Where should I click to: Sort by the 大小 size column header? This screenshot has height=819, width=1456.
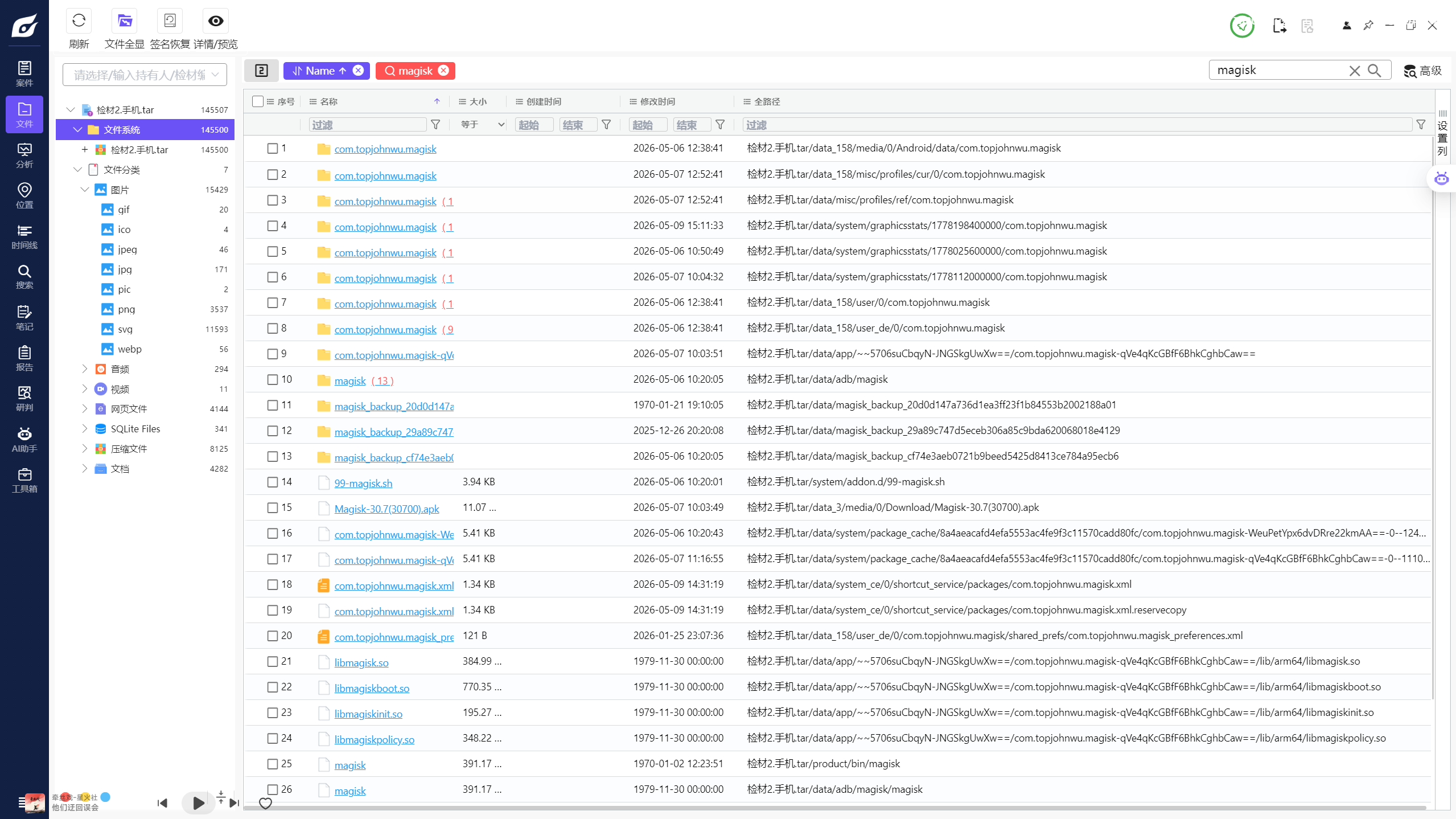(478, 101)
